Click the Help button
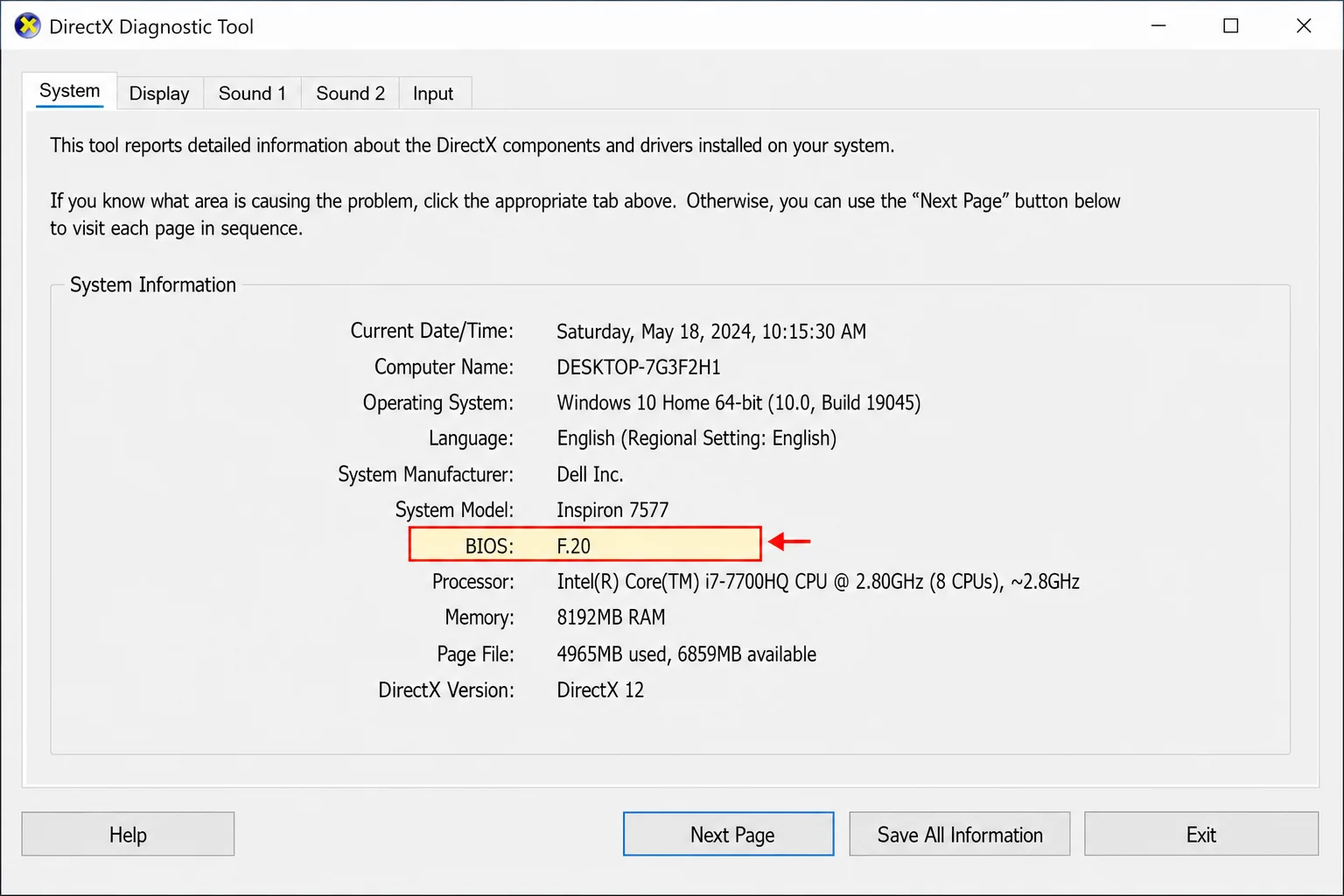 (x=128, y=835)
